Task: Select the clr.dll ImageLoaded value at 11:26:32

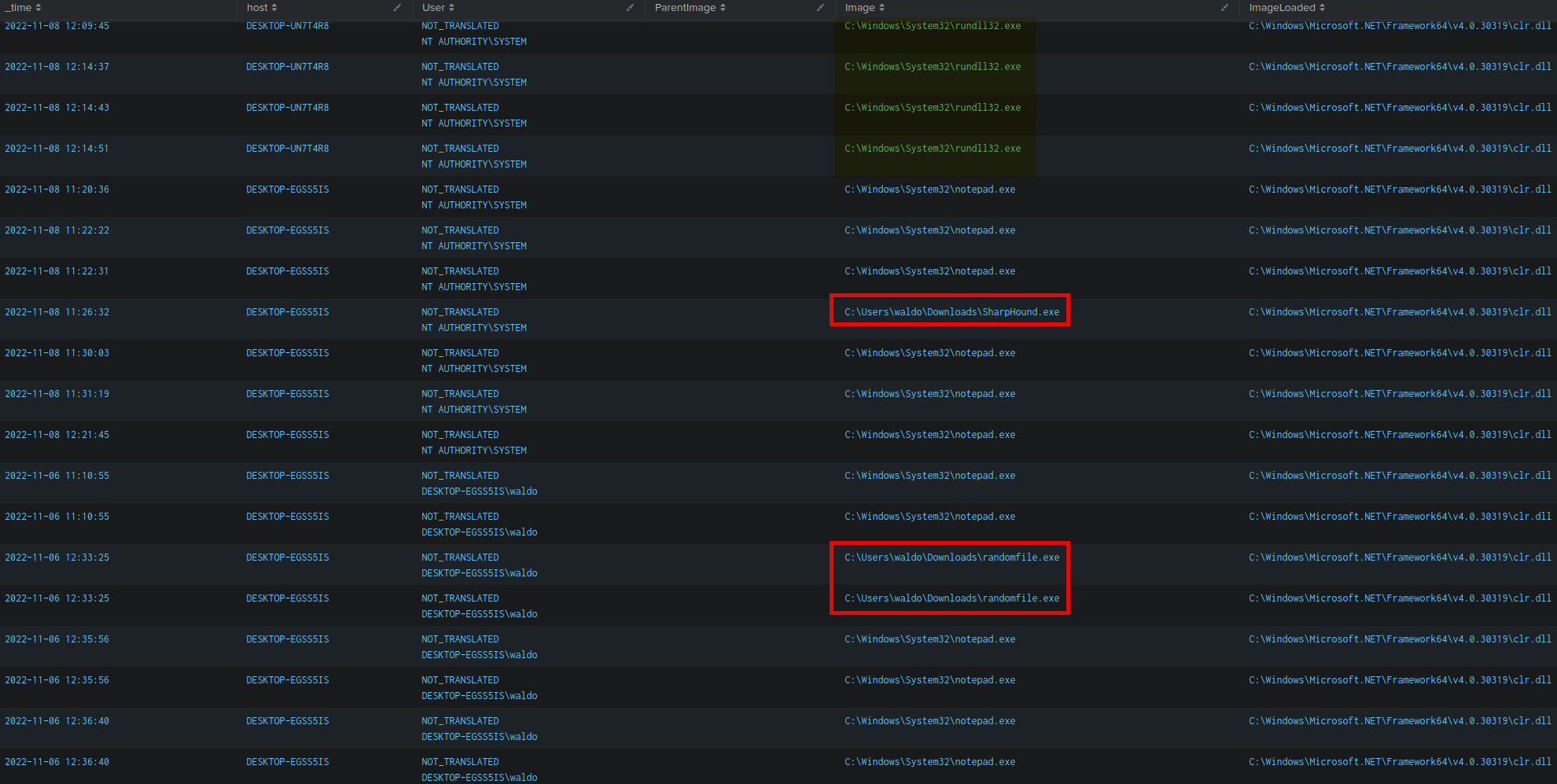Action: (1400, 312)
